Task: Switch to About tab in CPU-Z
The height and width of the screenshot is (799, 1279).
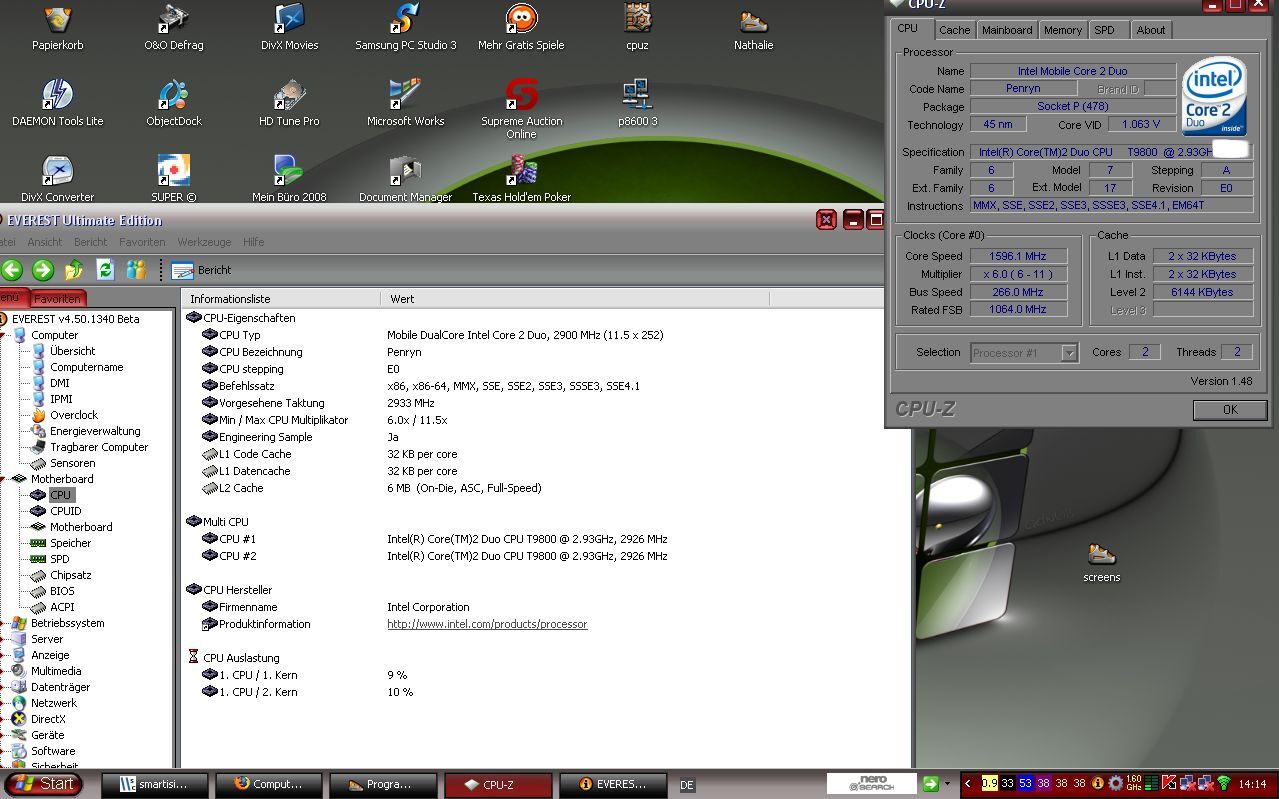Action: pos(1150,30)
